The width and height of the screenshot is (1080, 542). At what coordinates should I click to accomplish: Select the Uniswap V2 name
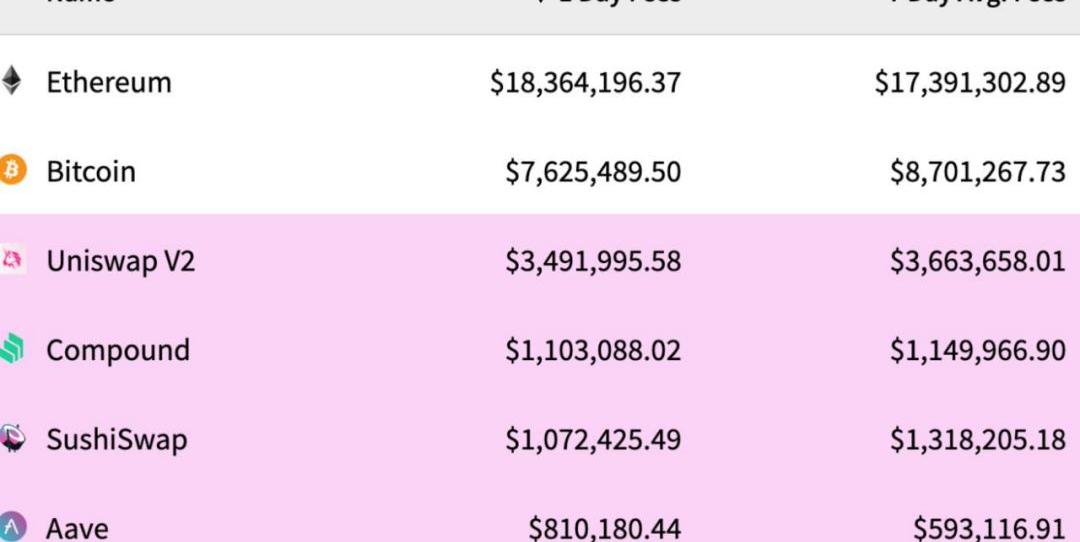[x=120, y=261]
